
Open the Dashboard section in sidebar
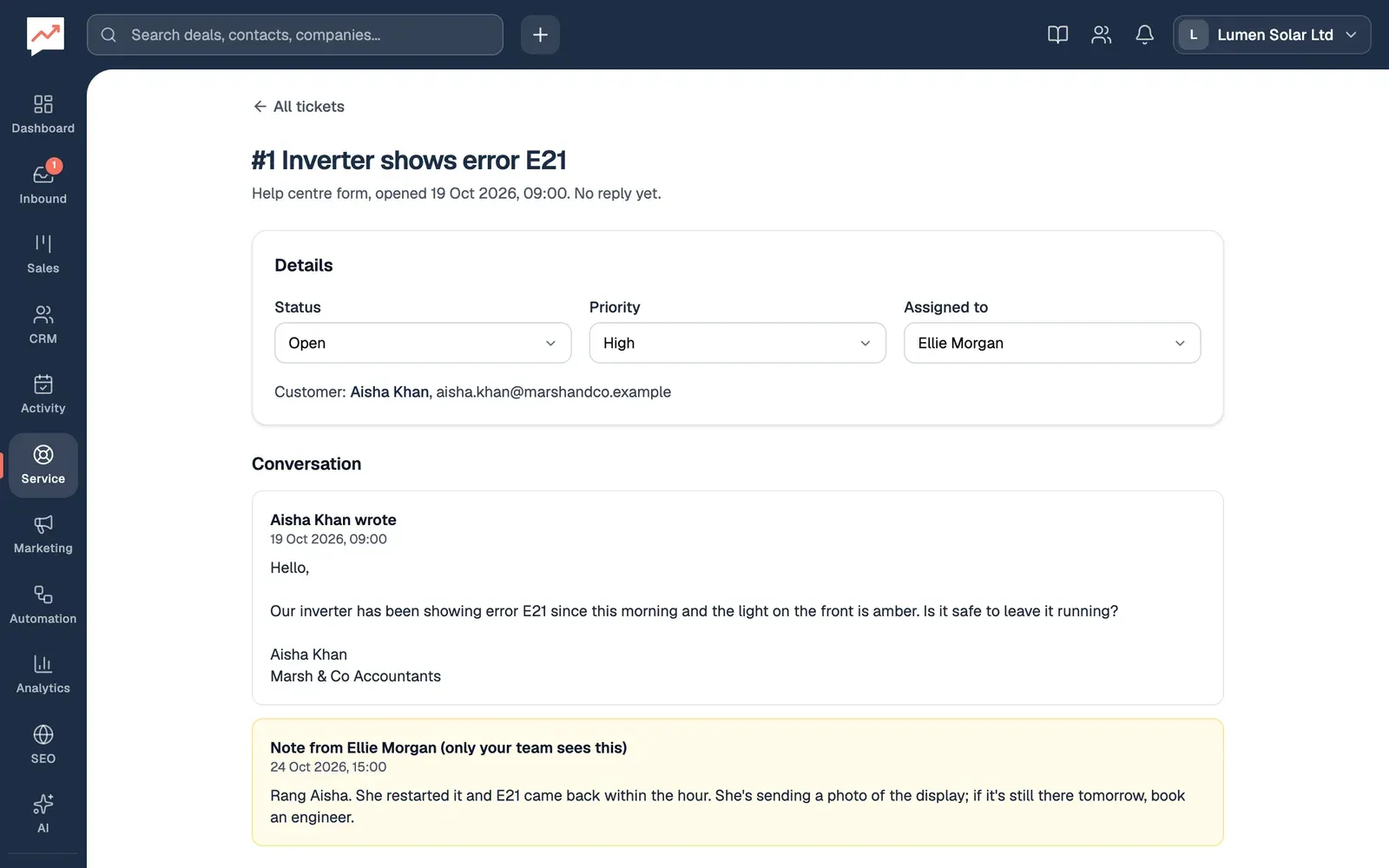pyautogui.click(x=43, y=115)
